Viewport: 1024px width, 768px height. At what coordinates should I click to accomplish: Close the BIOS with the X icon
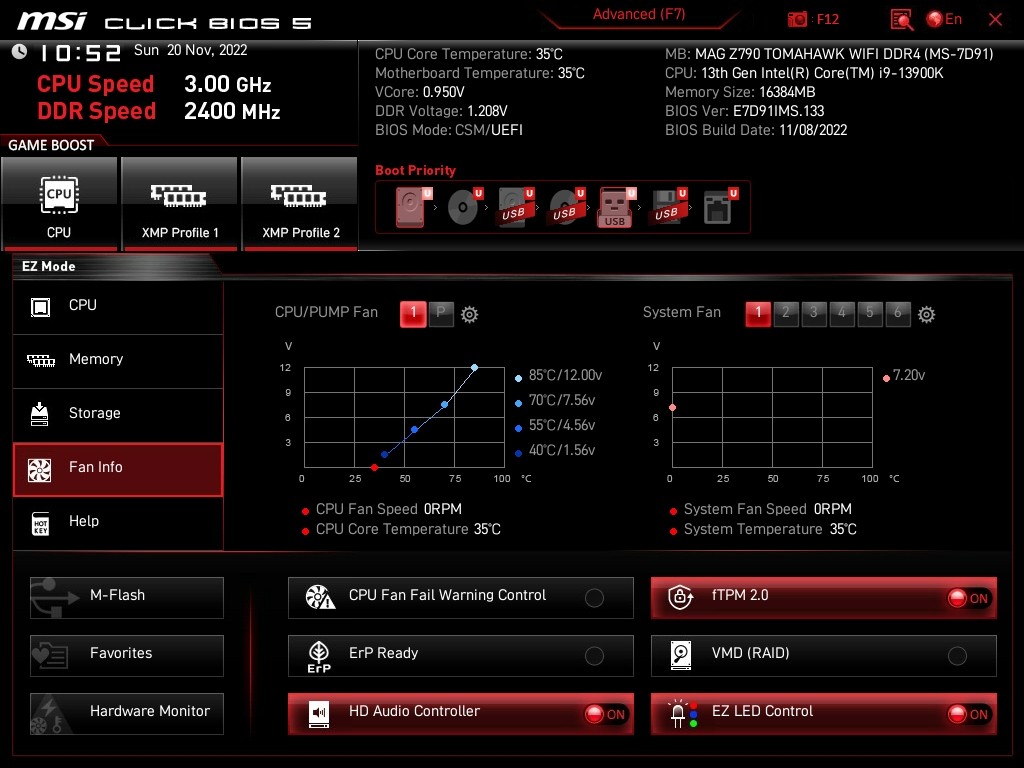click(995, 20)
